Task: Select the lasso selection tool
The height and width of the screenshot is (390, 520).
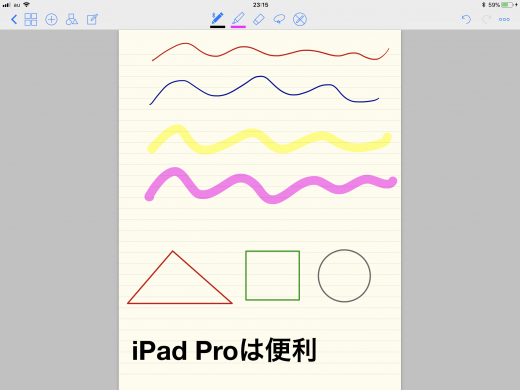Action: click(279, 19)
